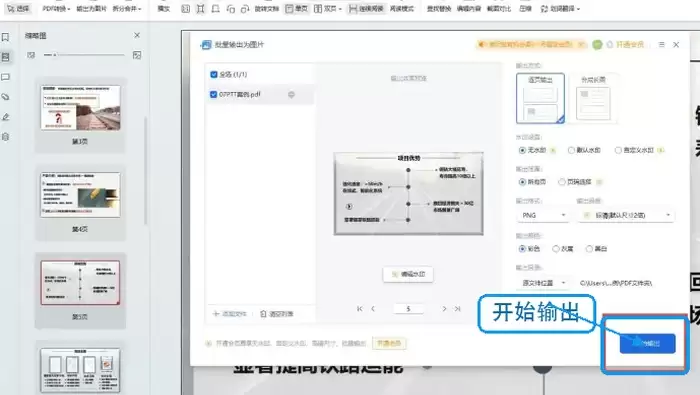Go to last page in preview
The width and height of the screenshot is (700, 395).
click(x=458, y=308)
